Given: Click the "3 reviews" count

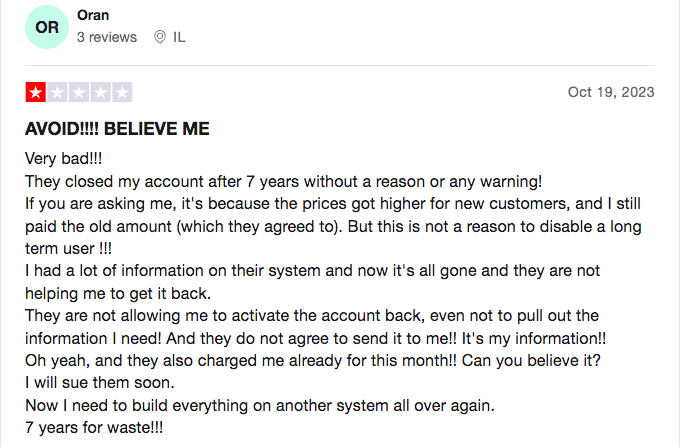Looking at the screenshot, I should click(x=107, y=37).
